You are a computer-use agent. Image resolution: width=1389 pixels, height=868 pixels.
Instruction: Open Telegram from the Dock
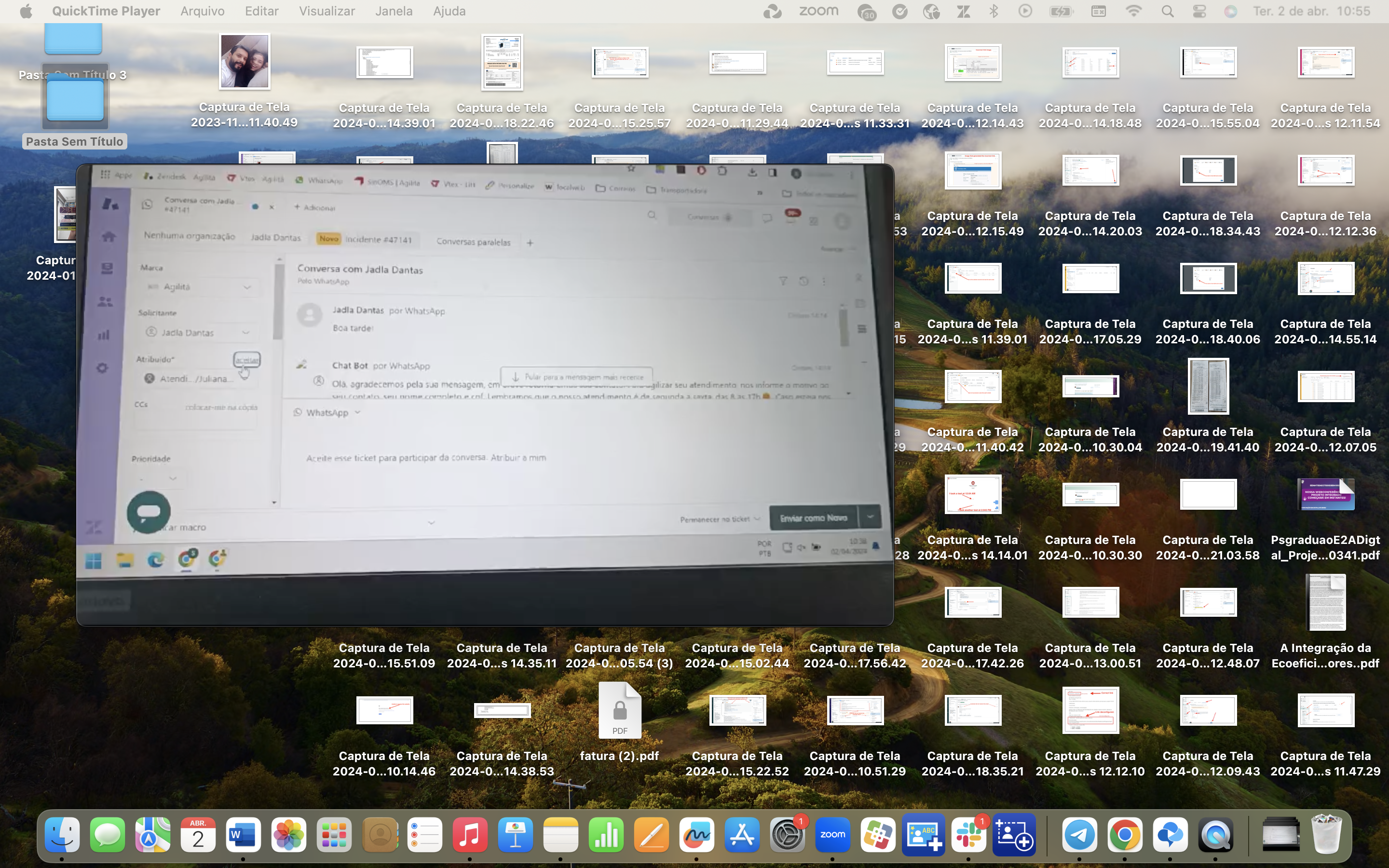click(1079, 835)
